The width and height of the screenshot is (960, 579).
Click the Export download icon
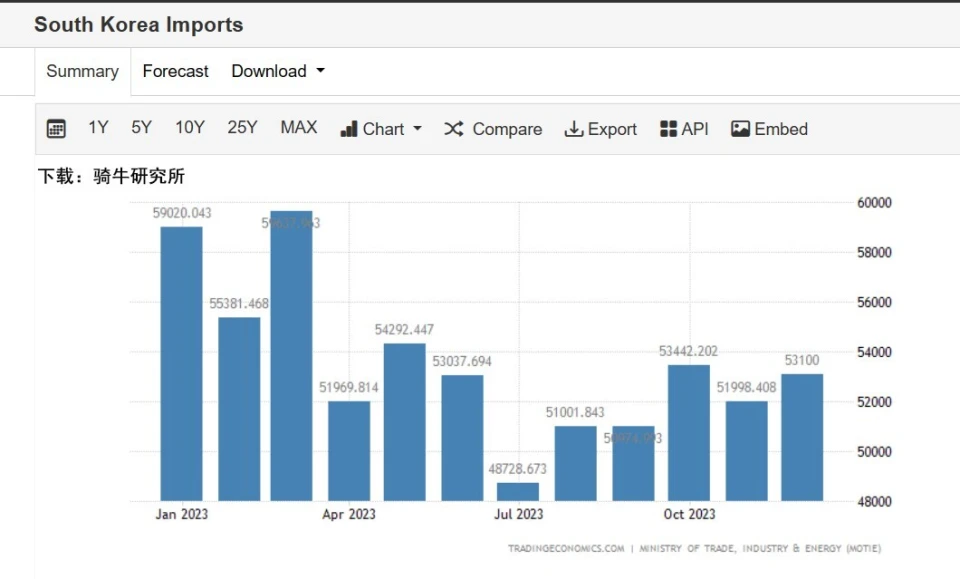coord(574,129)
